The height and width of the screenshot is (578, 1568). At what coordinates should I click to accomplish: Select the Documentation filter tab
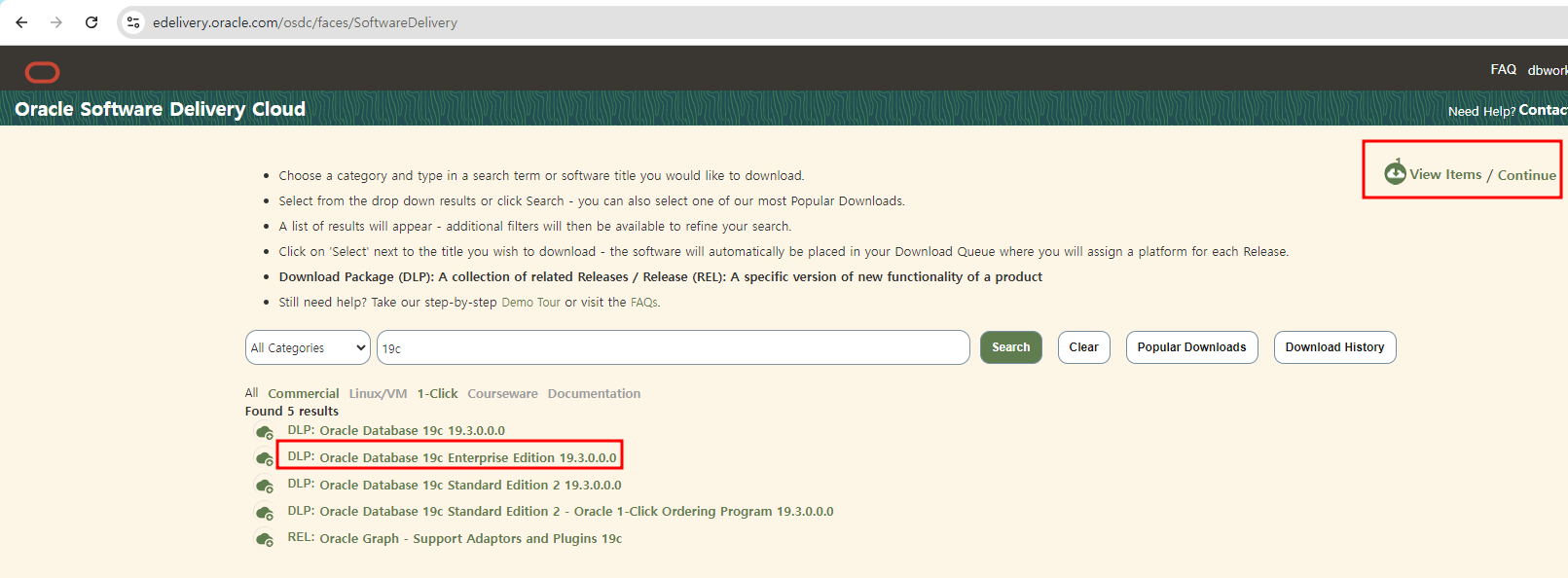point(594,394)
